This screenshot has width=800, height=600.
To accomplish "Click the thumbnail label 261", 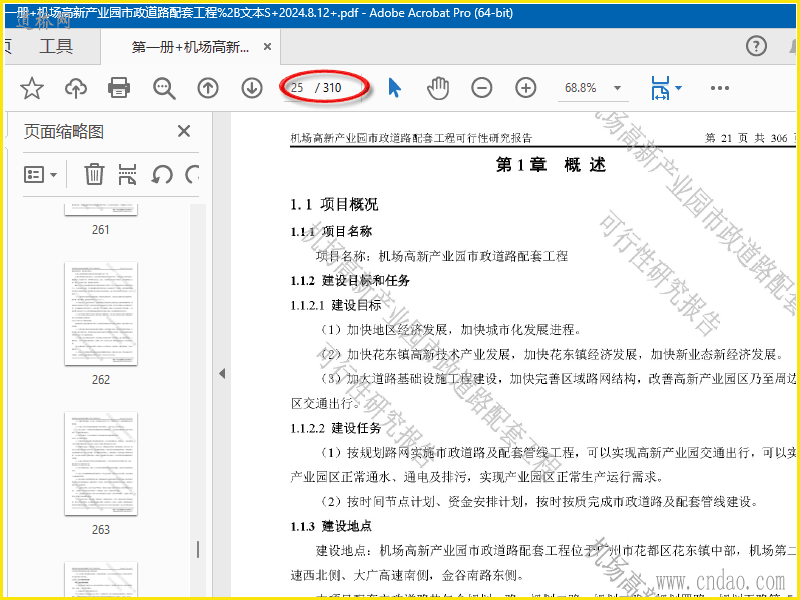I will 101,230.
